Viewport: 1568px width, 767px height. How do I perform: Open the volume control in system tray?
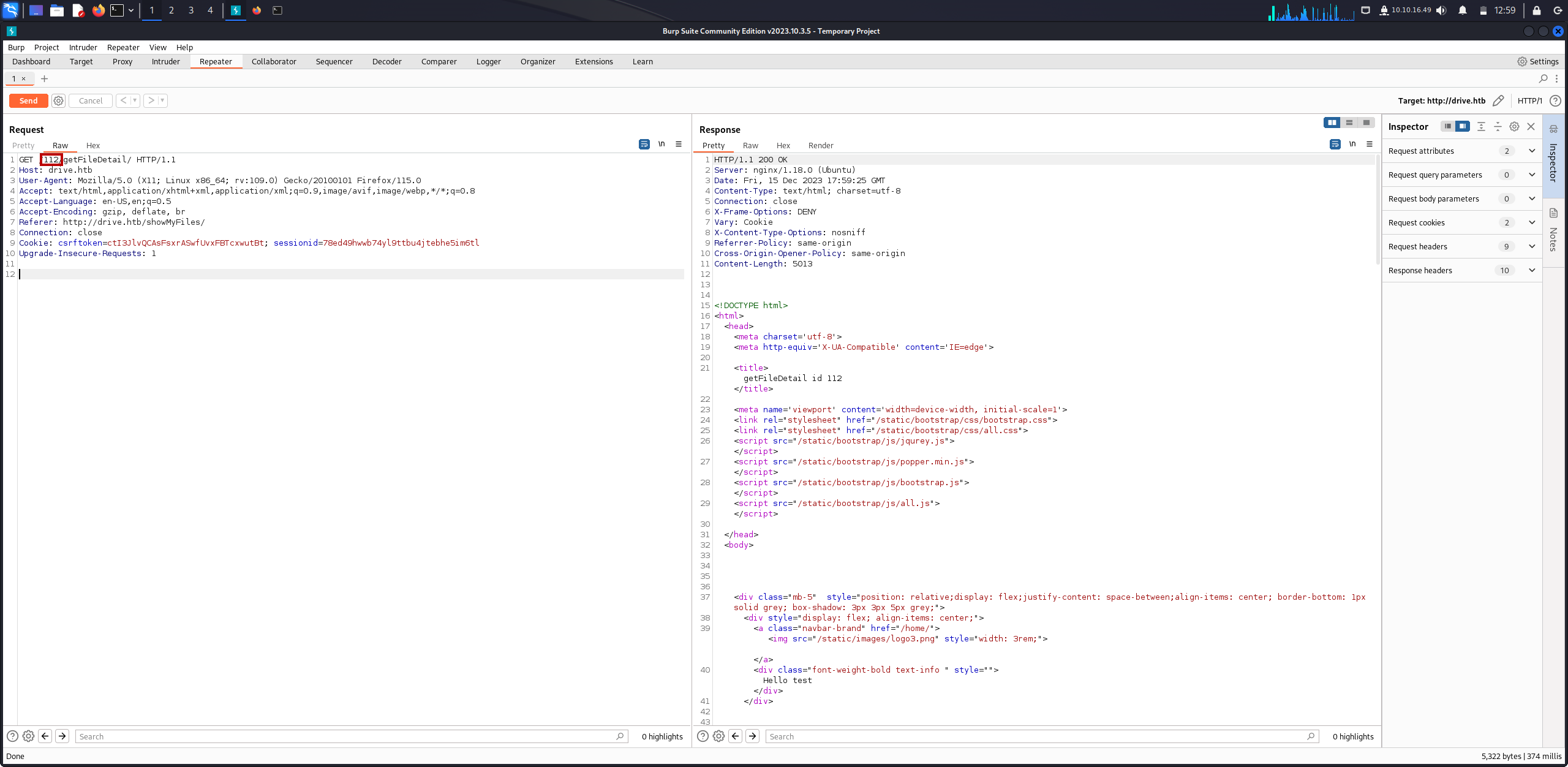click(1442, 10)
